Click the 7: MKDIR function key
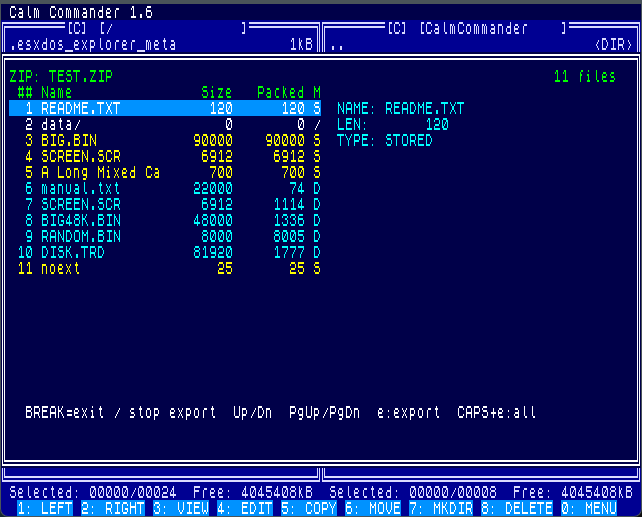The height and width of the screenshot is (517, 642). coord(441,508)
